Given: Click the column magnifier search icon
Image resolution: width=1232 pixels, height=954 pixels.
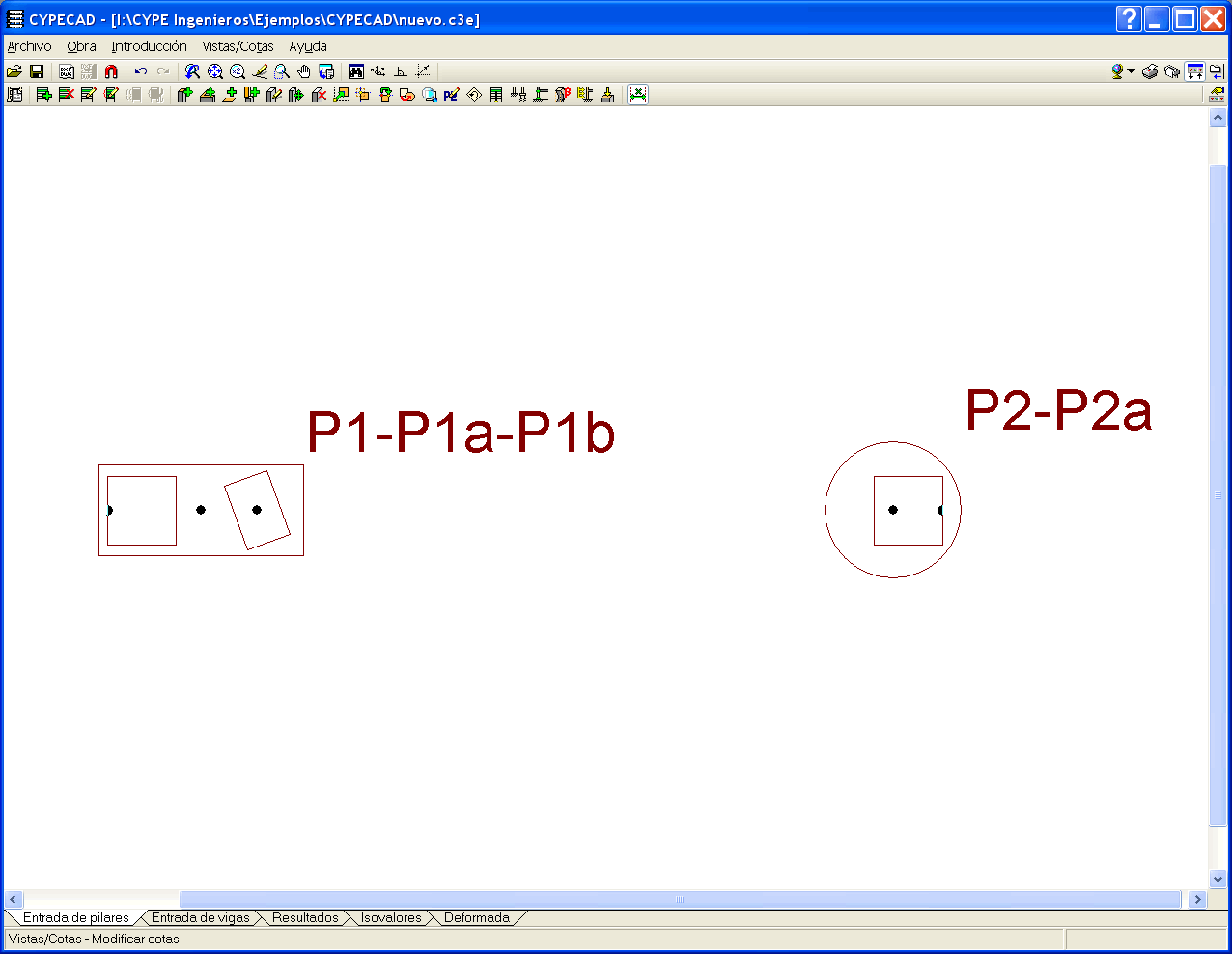Looking at the screenshot, I should (429, 95).
